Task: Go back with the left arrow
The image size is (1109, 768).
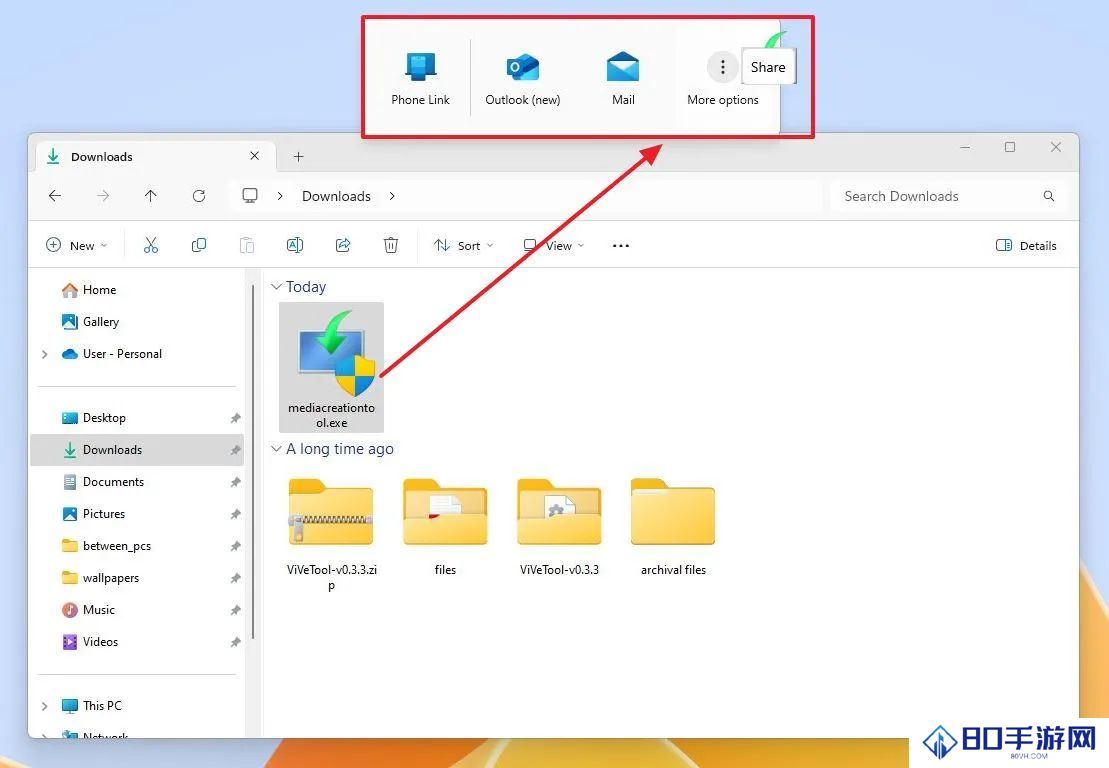Action: point(55,196)
